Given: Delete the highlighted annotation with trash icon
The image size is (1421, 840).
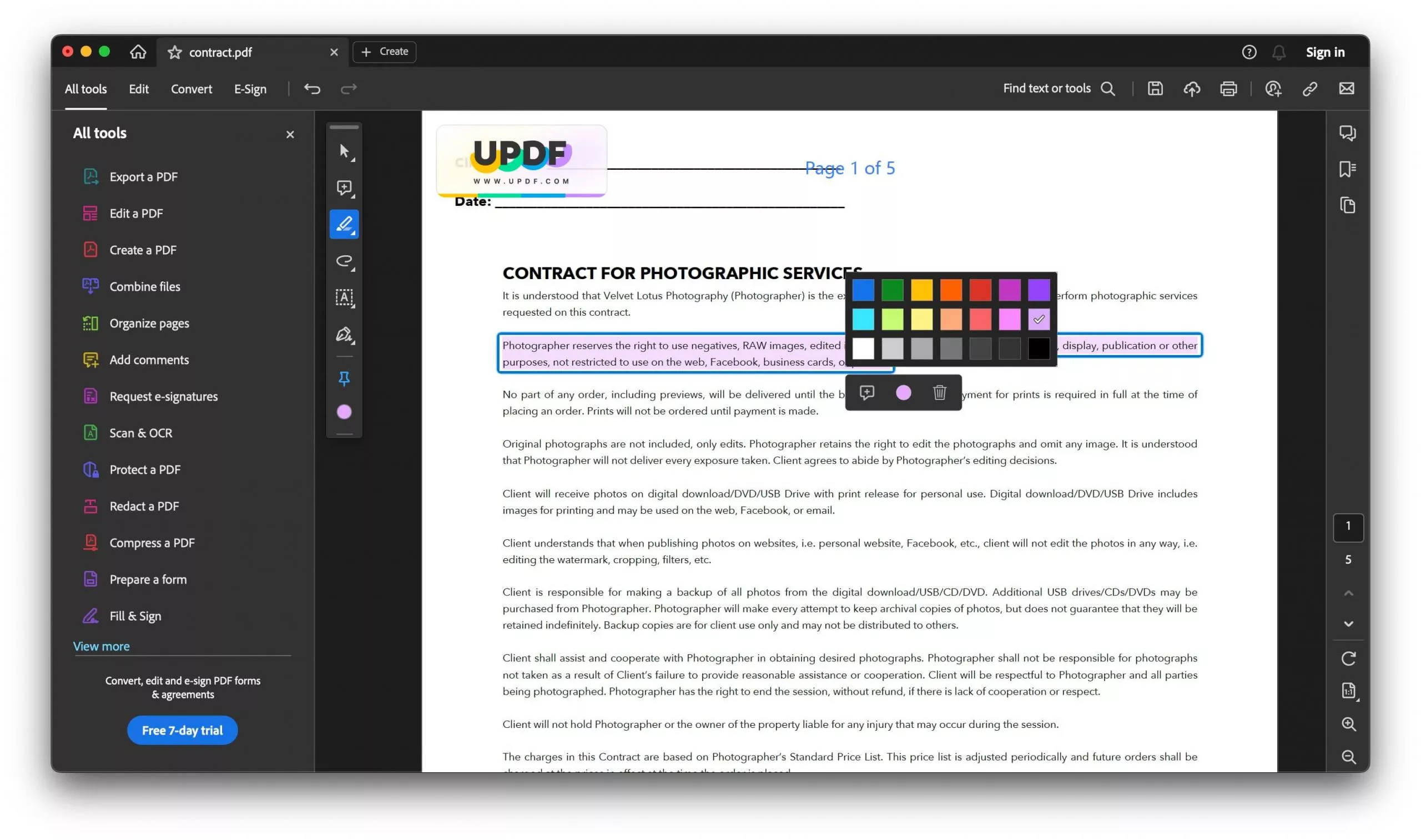Looking at the screenshot, I should click(x=939, y=392).
